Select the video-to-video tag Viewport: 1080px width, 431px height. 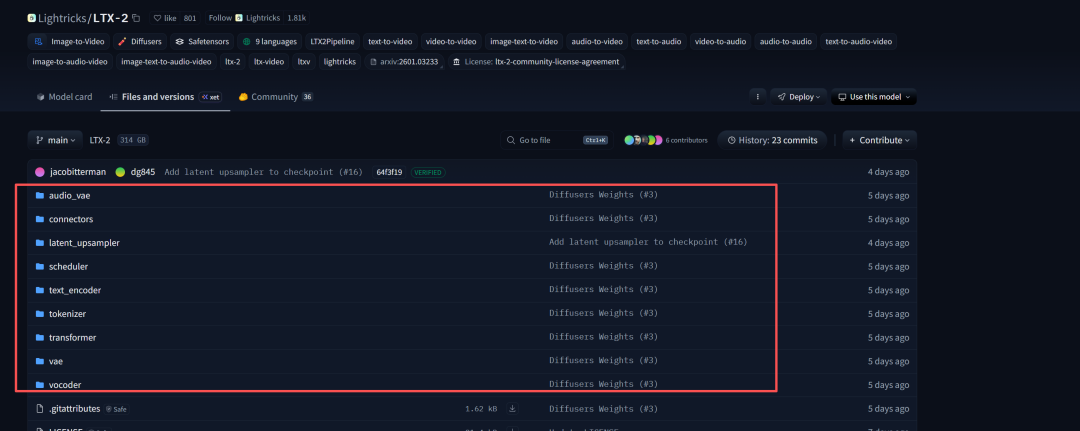451,41
